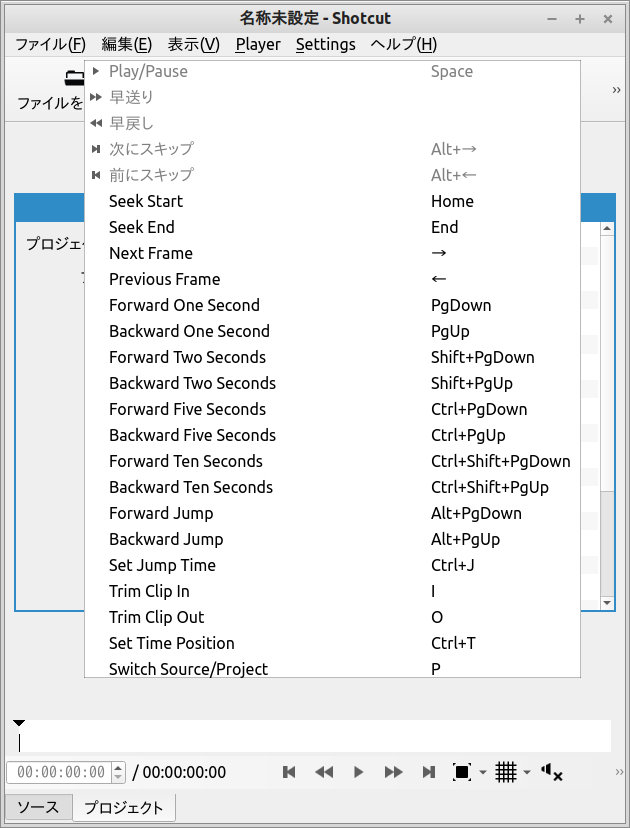This screenshot has width=630, height=828.
Task: Open the Settings menu
Action: point(325,44)
